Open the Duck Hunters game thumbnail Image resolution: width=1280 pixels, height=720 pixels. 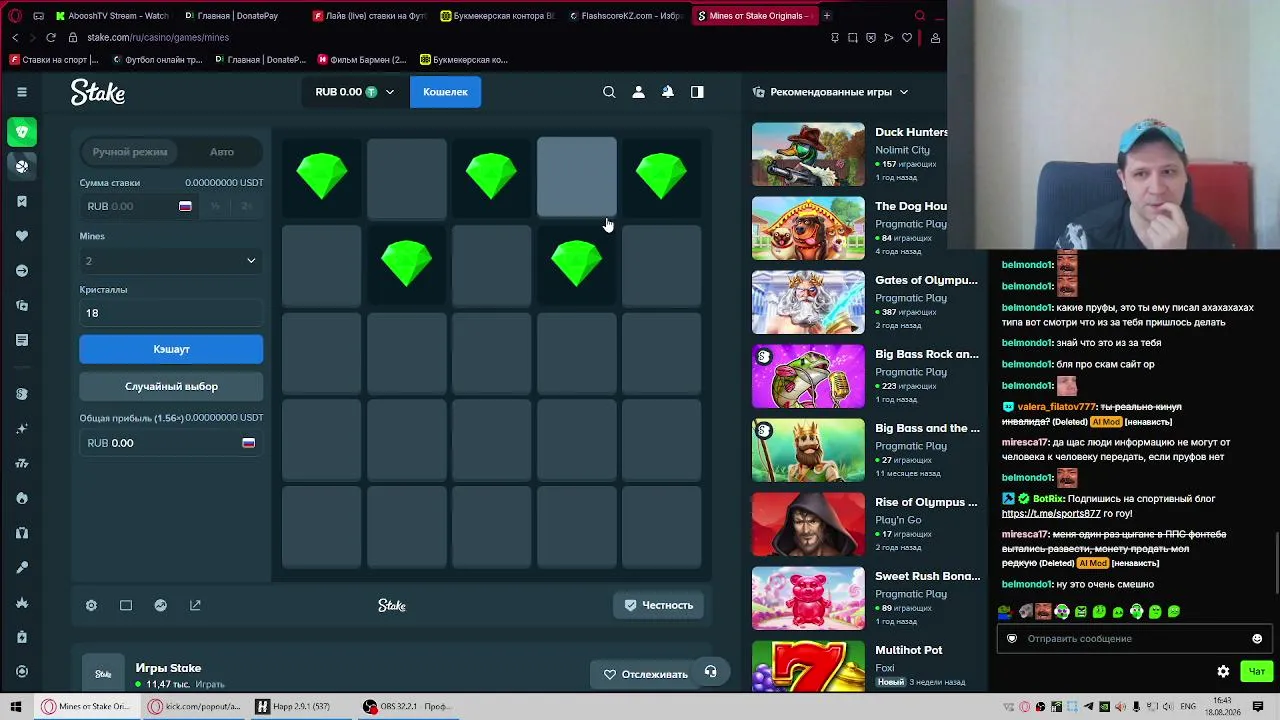(808, 154)
